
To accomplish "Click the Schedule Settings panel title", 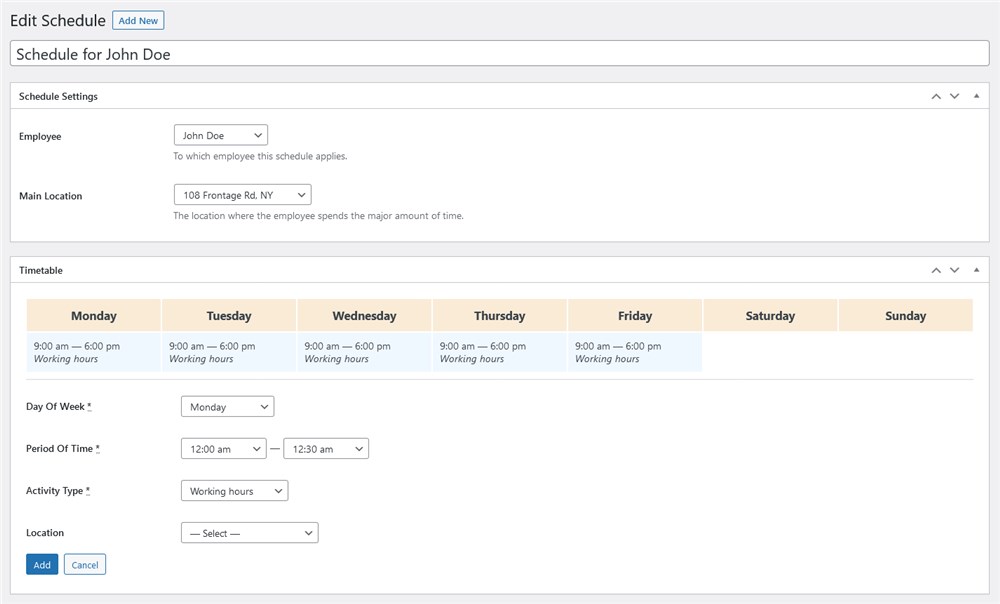I will coord(58,96).
